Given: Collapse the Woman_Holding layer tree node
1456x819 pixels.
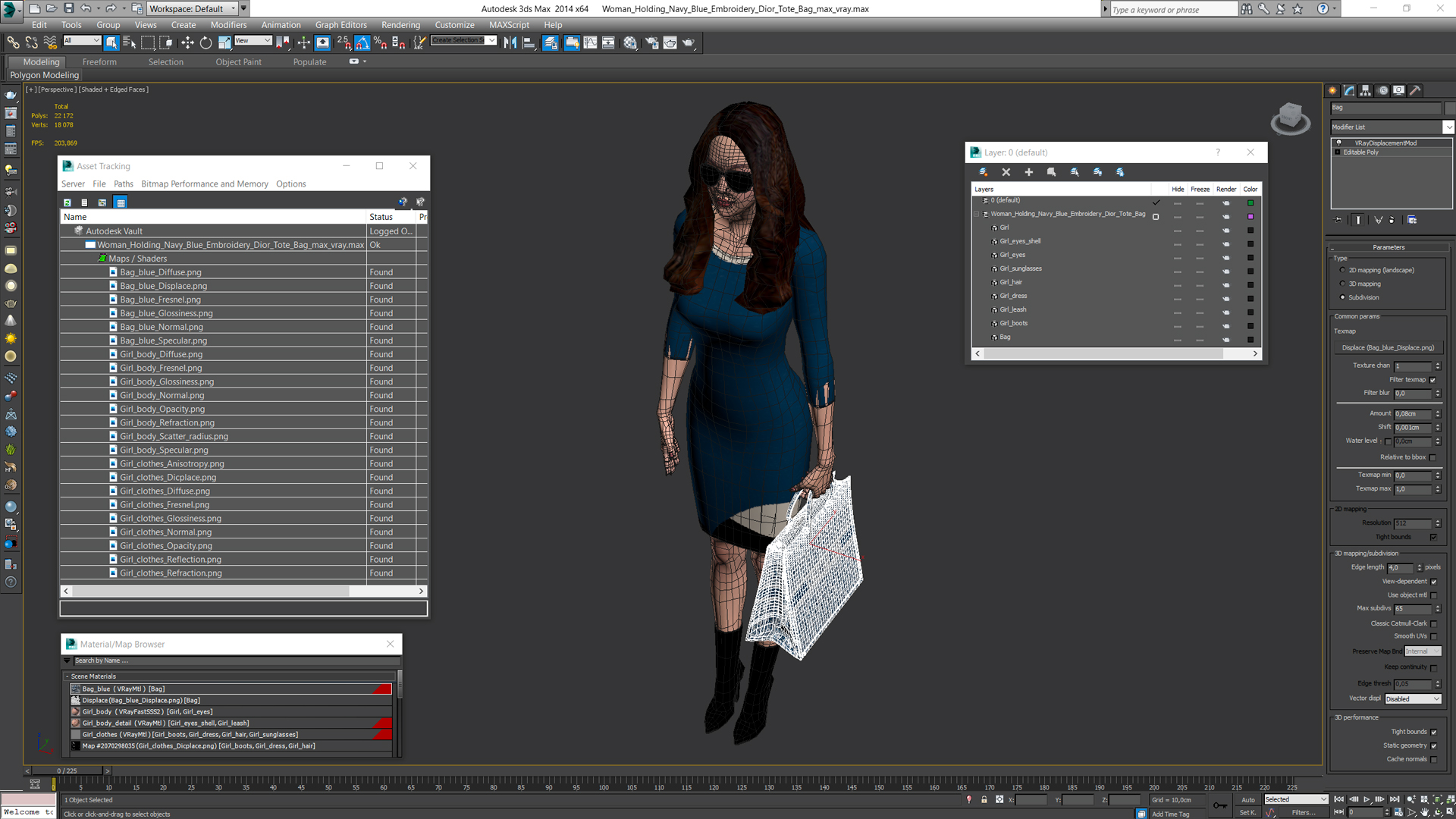Looking at the screenshot, I should 977,215.
